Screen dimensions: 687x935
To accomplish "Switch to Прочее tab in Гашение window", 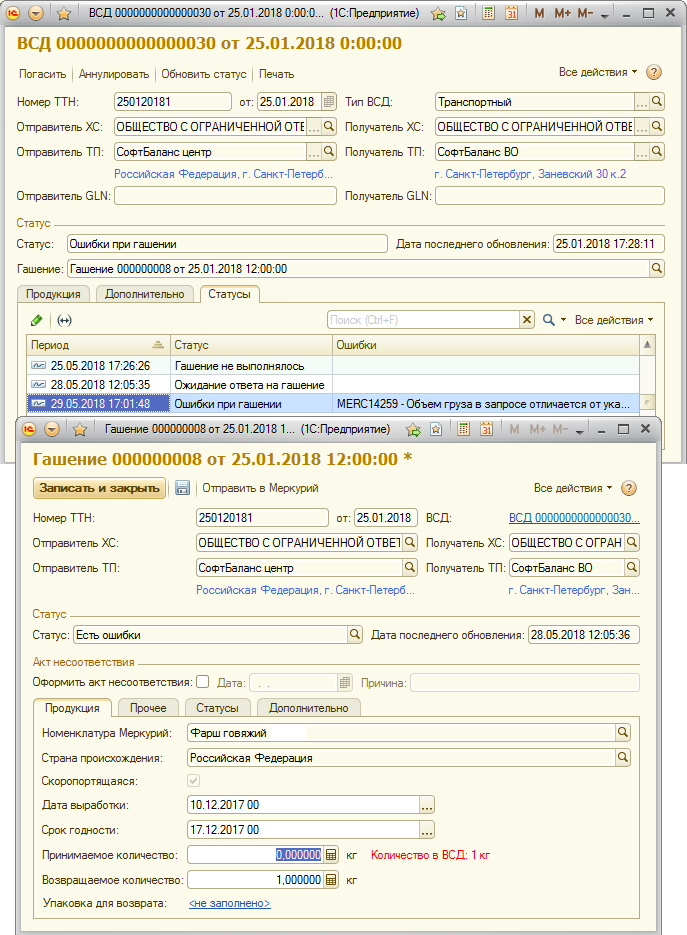I will tap(148, 708).
